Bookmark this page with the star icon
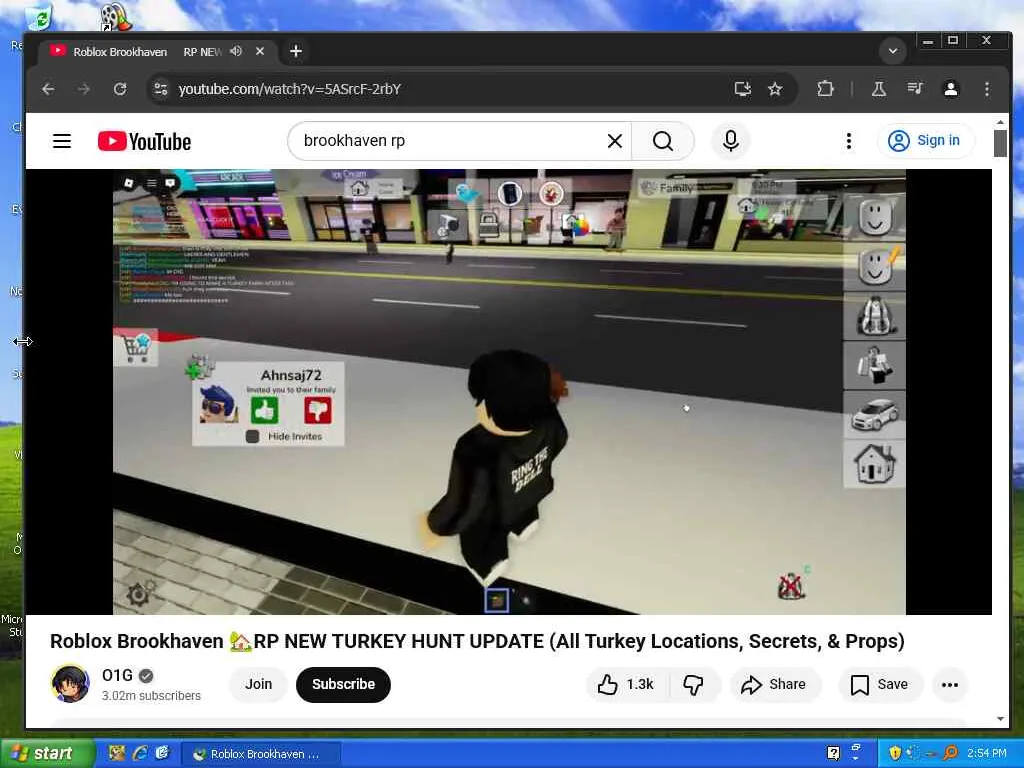1024x768 pixels. pyautogui.click(x=775, y=89)
